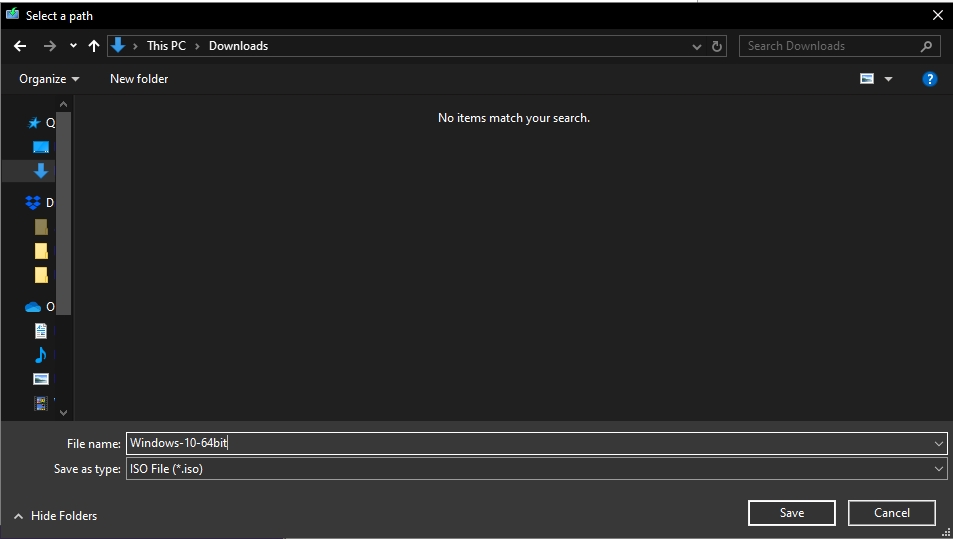This screenshot has height=539, width=953.
Task: Click the Downloads icon in address bar
Action: pyautogui.click(x=118, y=45)
